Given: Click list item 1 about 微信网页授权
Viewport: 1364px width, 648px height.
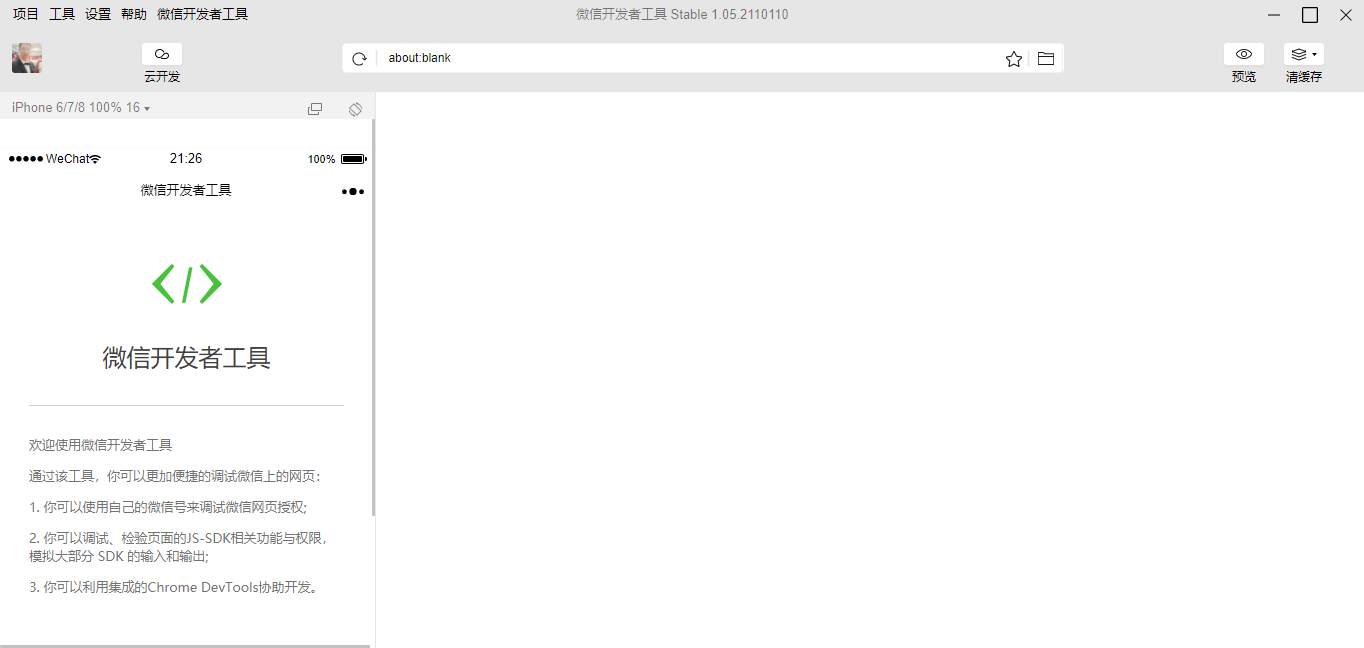Looking at the screenshot, I should click(x=168, y=507).
